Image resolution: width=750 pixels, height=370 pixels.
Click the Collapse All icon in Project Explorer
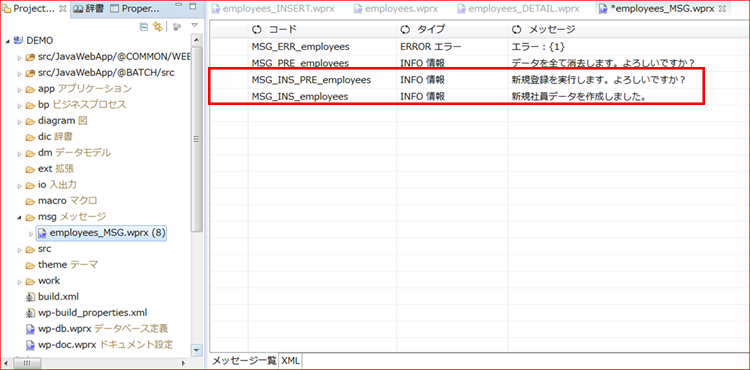143,27
